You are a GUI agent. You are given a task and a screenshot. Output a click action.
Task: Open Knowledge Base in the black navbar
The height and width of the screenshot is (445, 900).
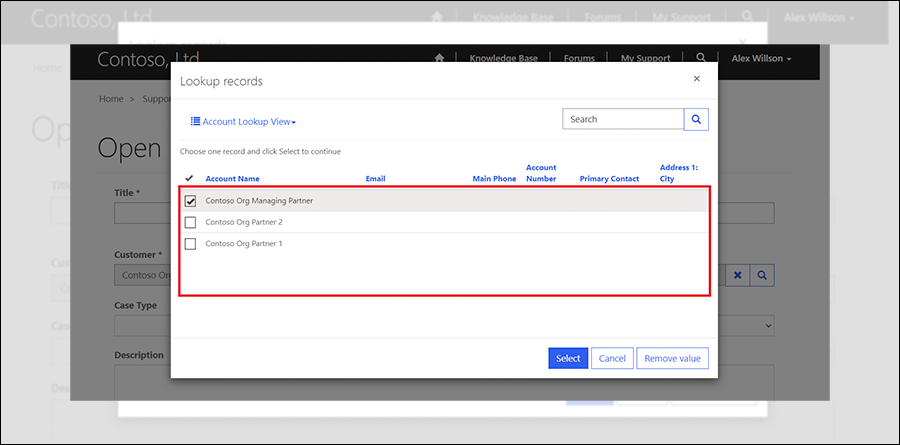pos(503,58)
